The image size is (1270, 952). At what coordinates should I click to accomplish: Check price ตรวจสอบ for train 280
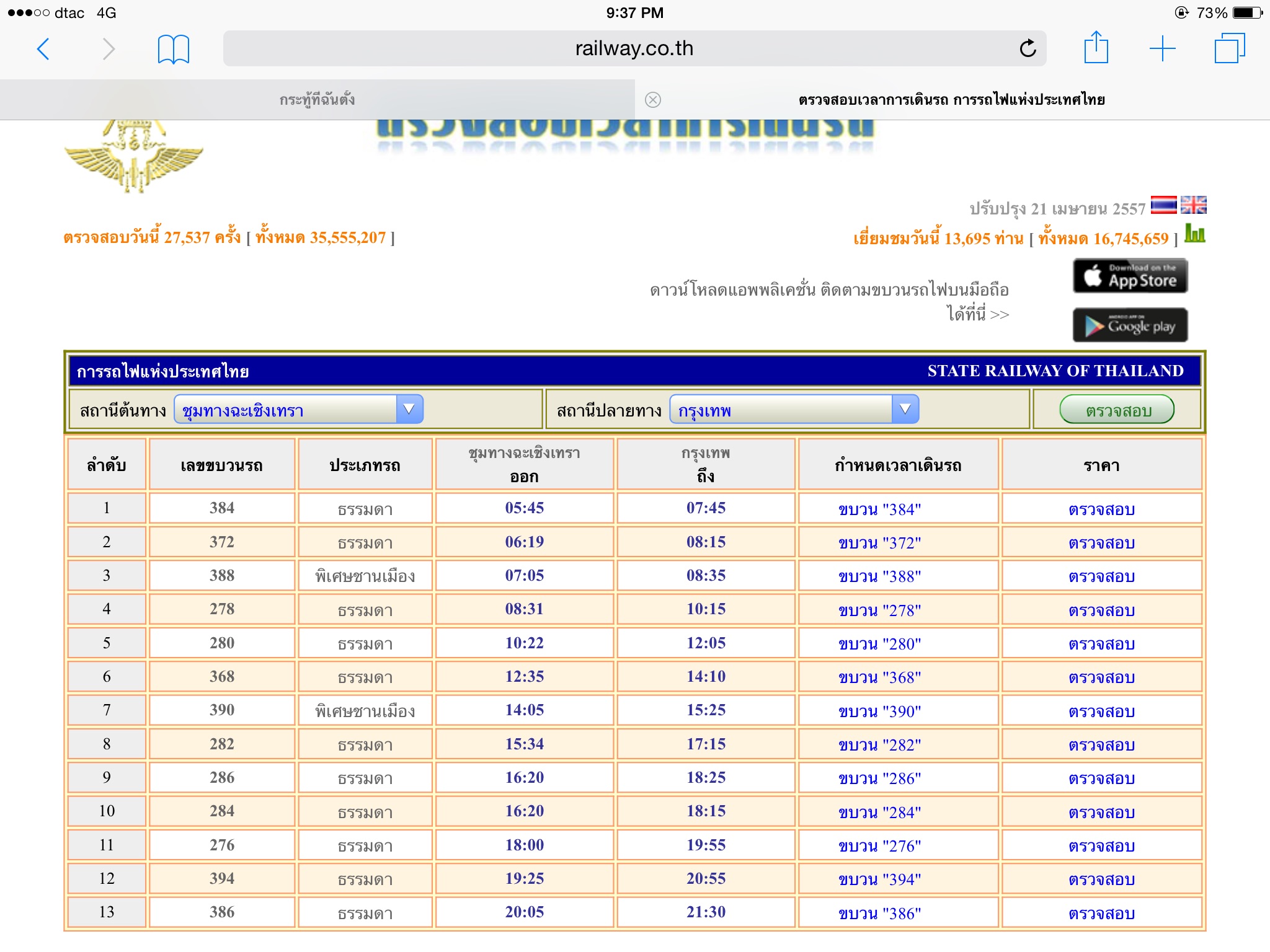click(x=1101, y=644)
